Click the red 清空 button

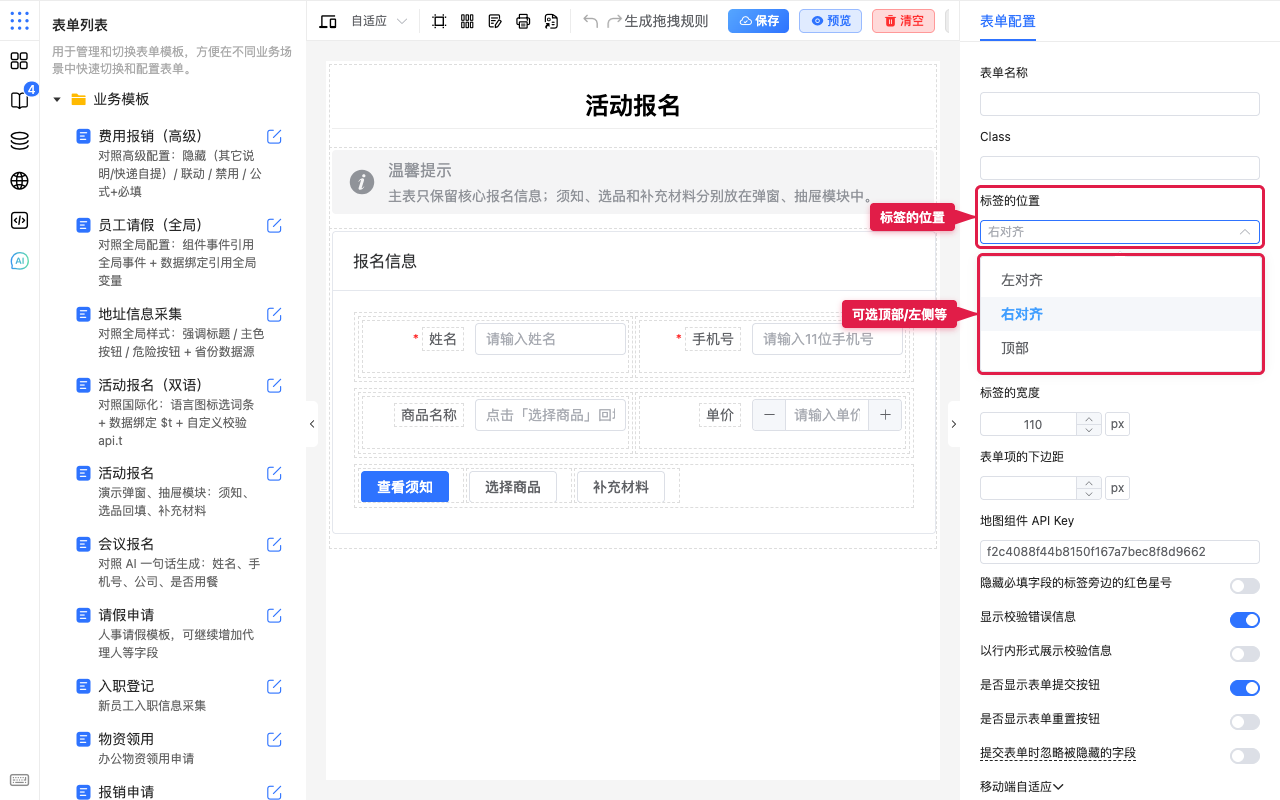click(903, 21)
